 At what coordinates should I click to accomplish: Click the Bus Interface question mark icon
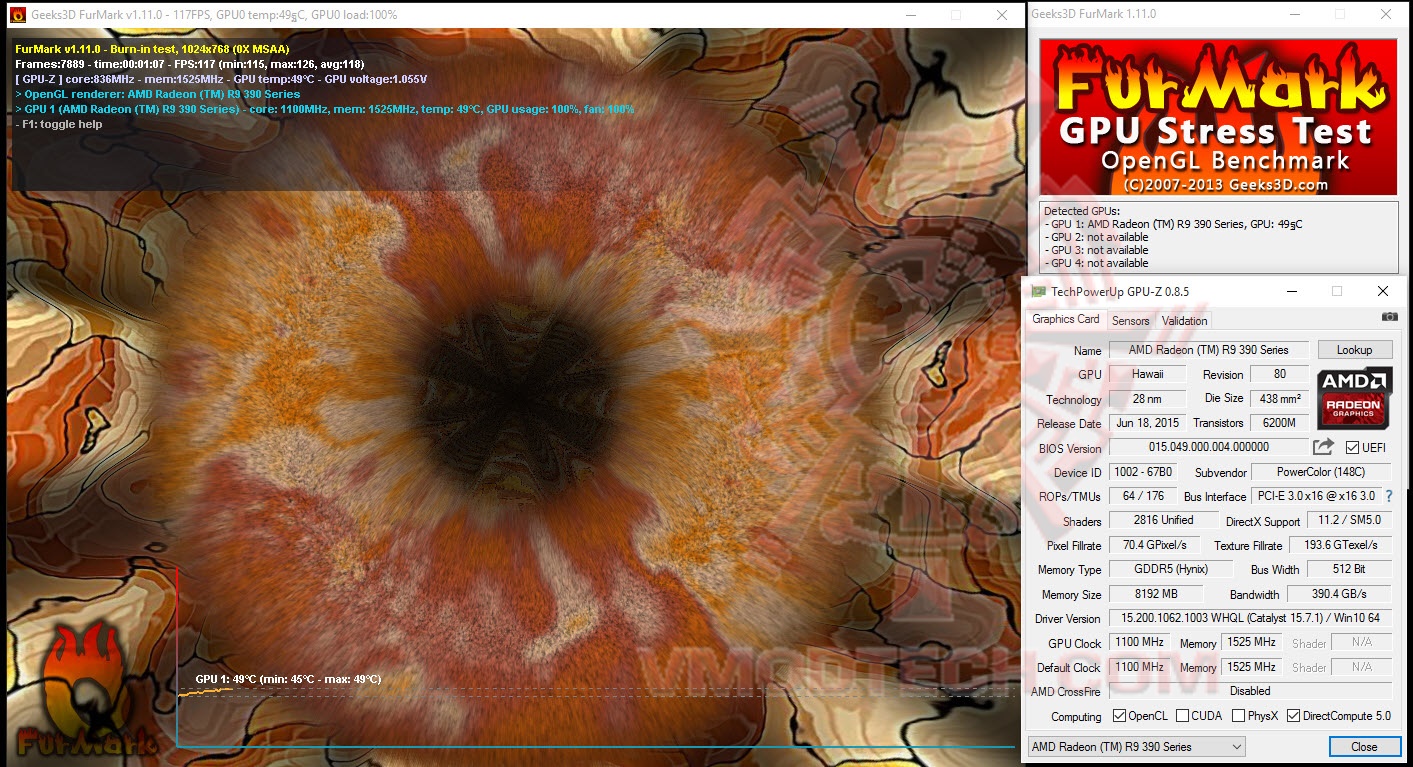click(1389, 496)
